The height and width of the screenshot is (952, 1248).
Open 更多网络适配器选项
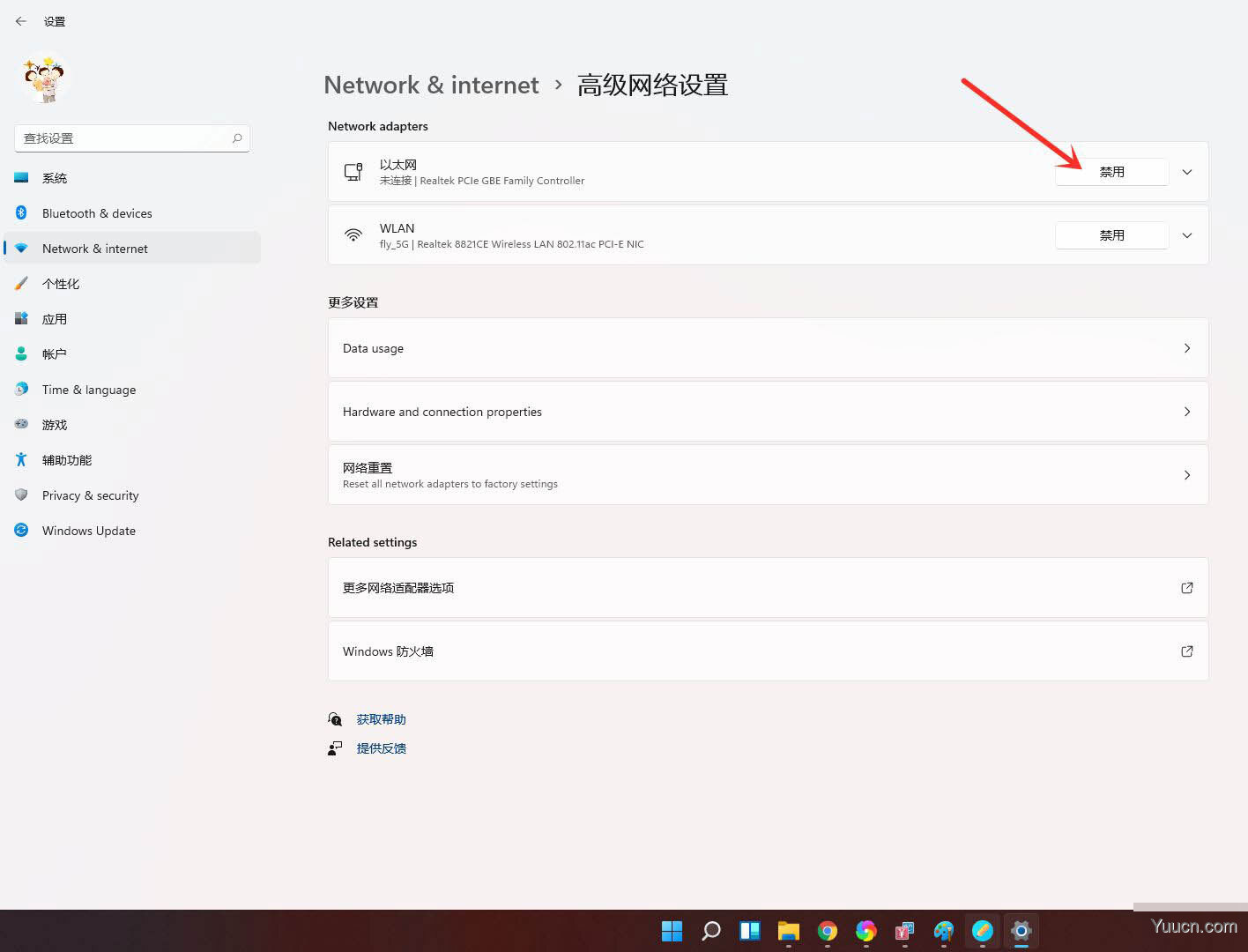[x=768, y=588]
